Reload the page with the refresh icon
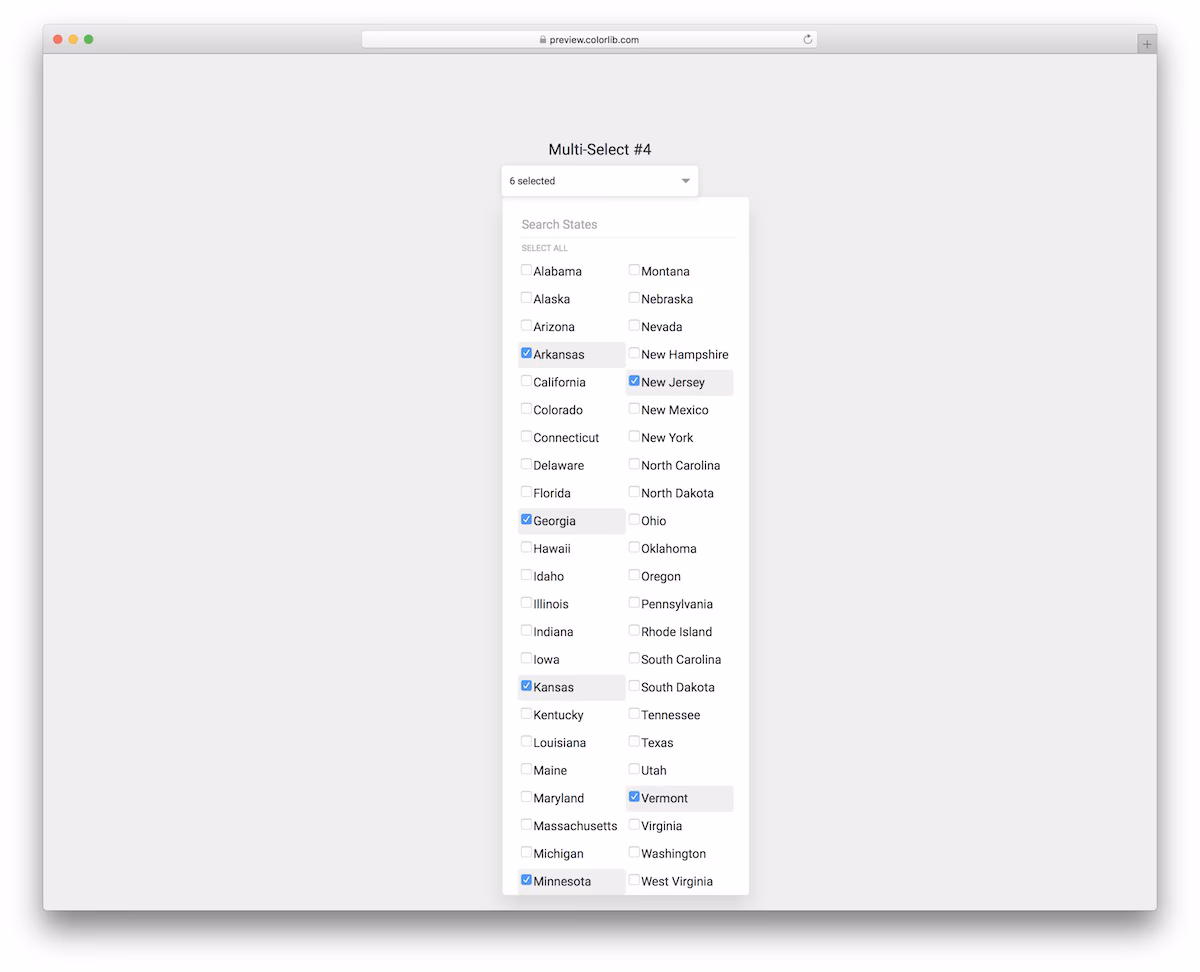This screenshot has height=972, width=1200. point(808,40)
